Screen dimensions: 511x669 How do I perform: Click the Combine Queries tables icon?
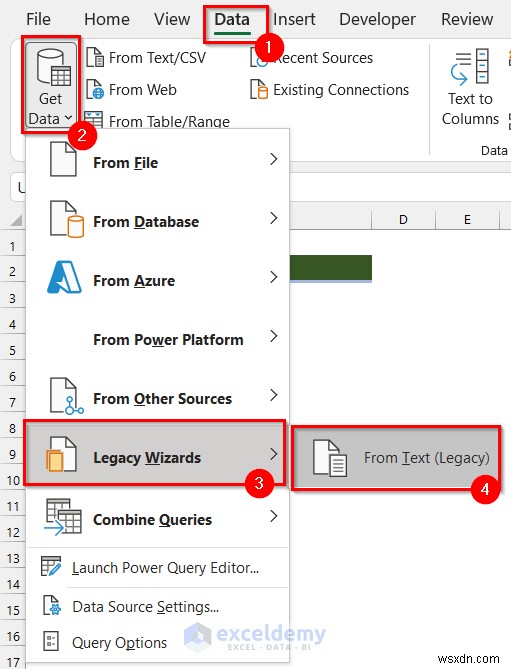63,517
